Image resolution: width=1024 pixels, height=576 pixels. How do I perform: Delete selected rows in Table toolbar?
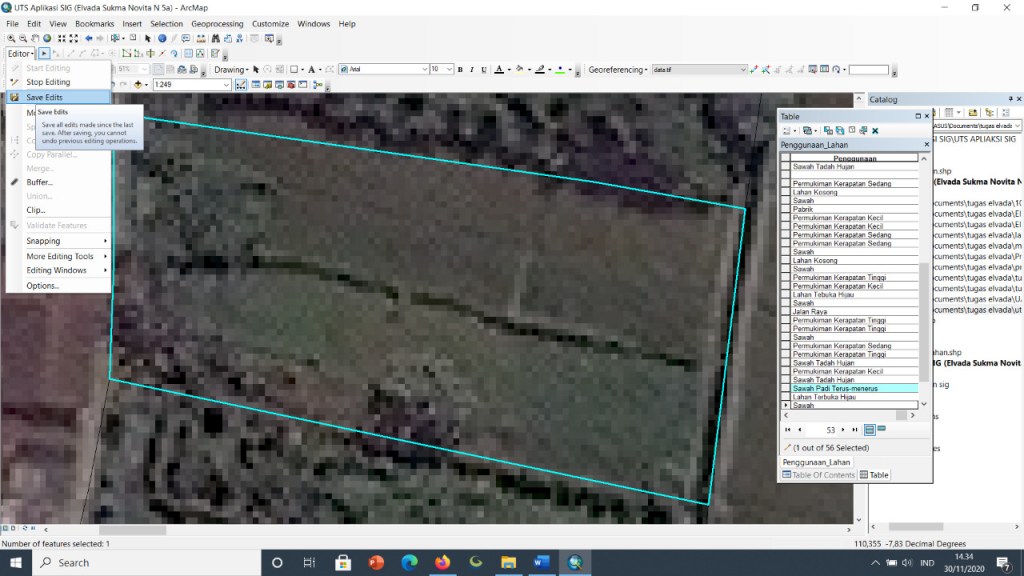coord(875,131)
